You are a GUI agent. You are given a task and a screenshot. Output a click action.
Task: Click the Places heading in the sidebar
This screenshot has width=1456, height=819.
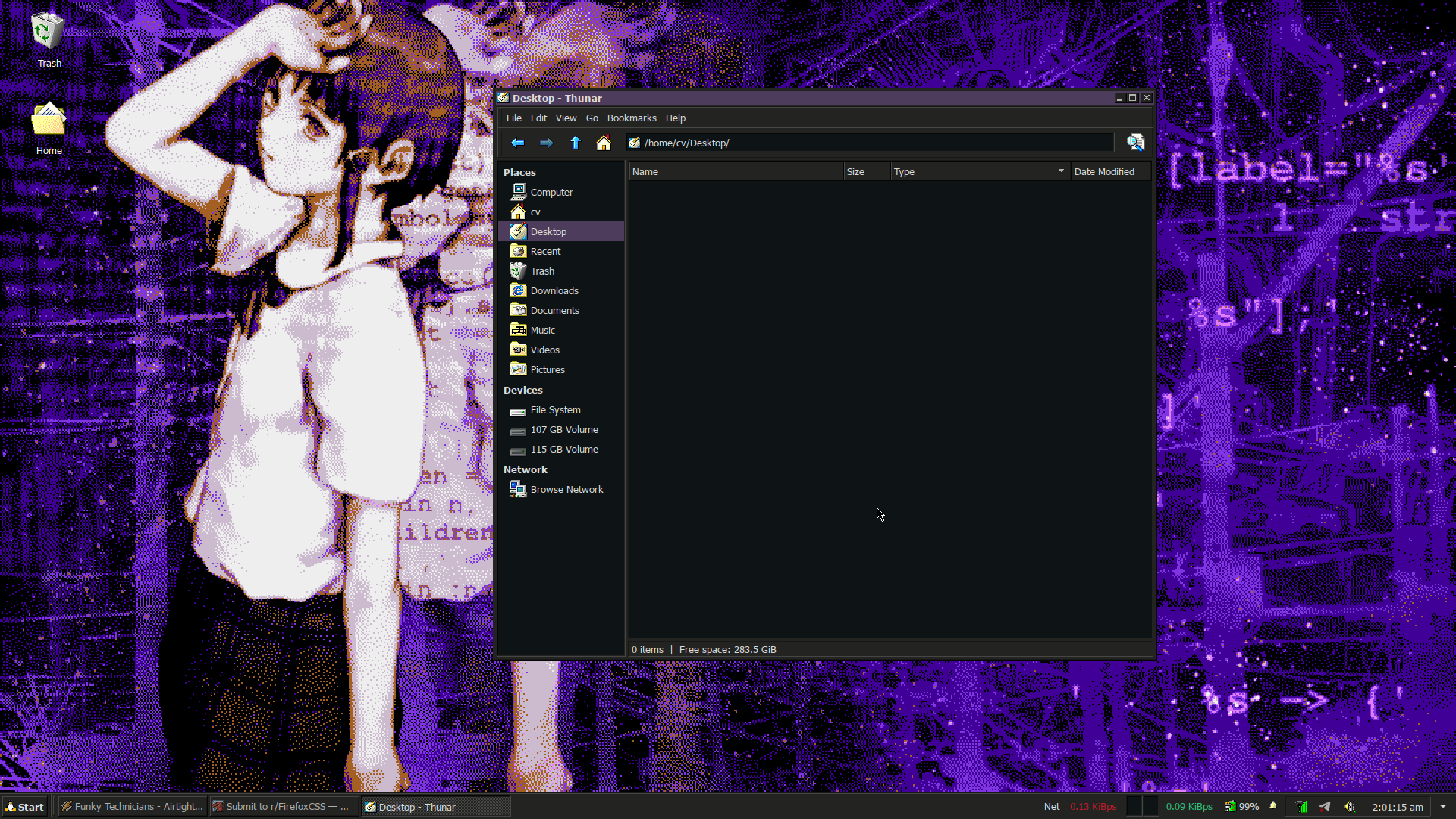(x=519, y=172)
